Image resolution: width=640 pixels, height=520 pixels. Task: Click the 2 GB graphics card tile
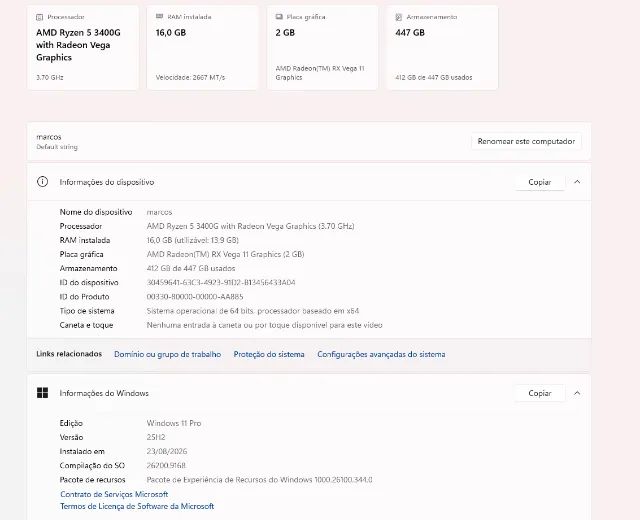[322, 47]
